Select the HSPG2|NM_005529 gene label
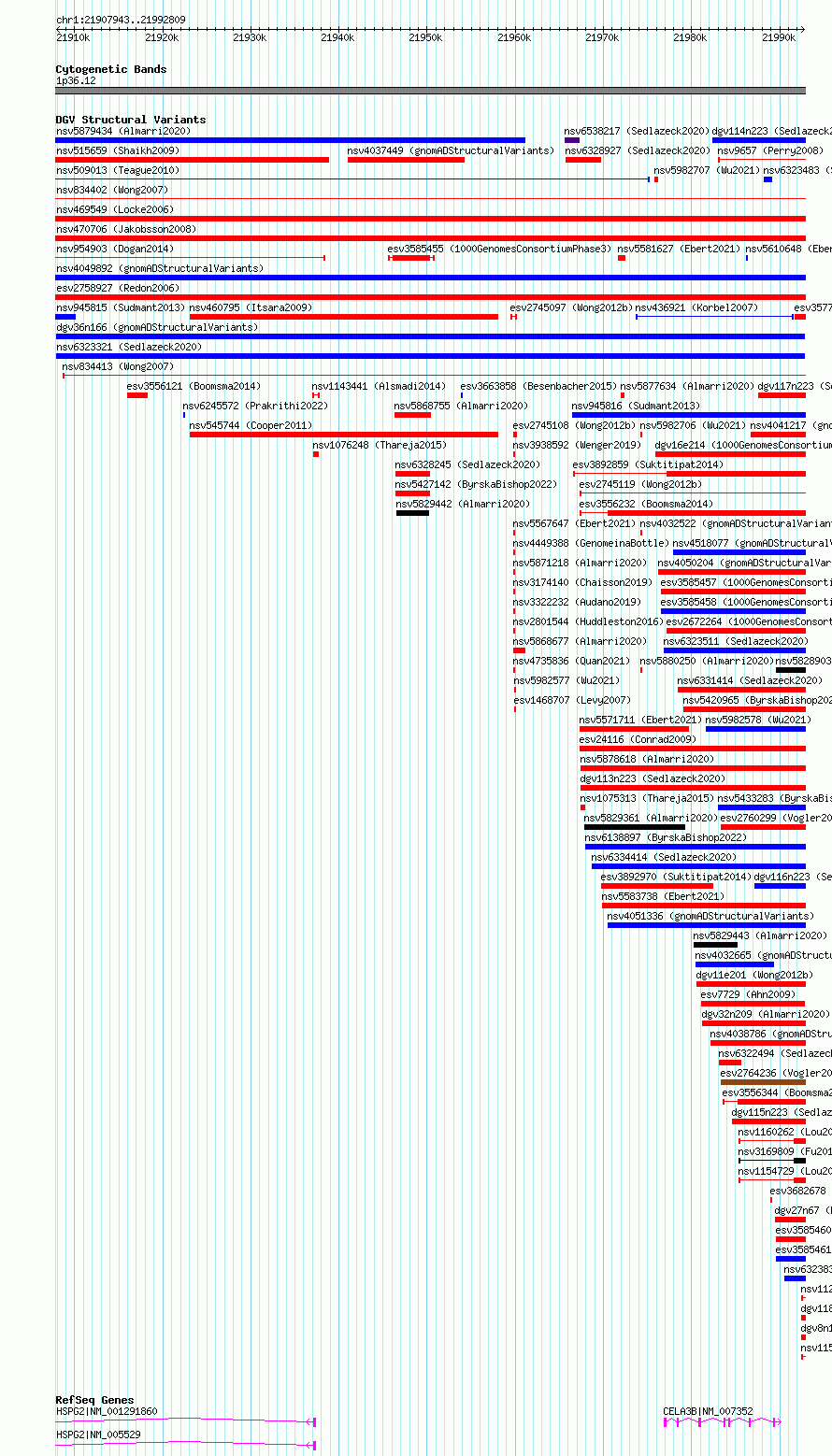 tap(98, 1434)
